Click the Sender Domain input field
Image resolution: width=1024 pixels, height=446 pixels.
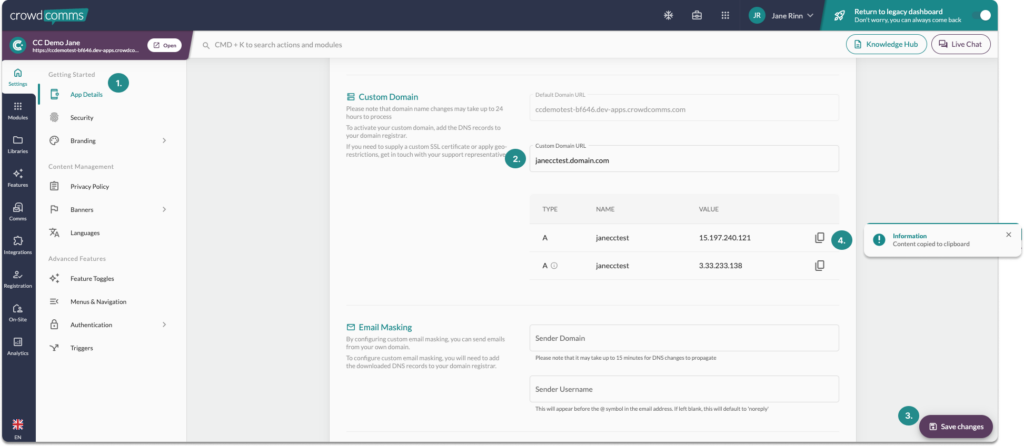pyautogui.click(x=684, y=338)
